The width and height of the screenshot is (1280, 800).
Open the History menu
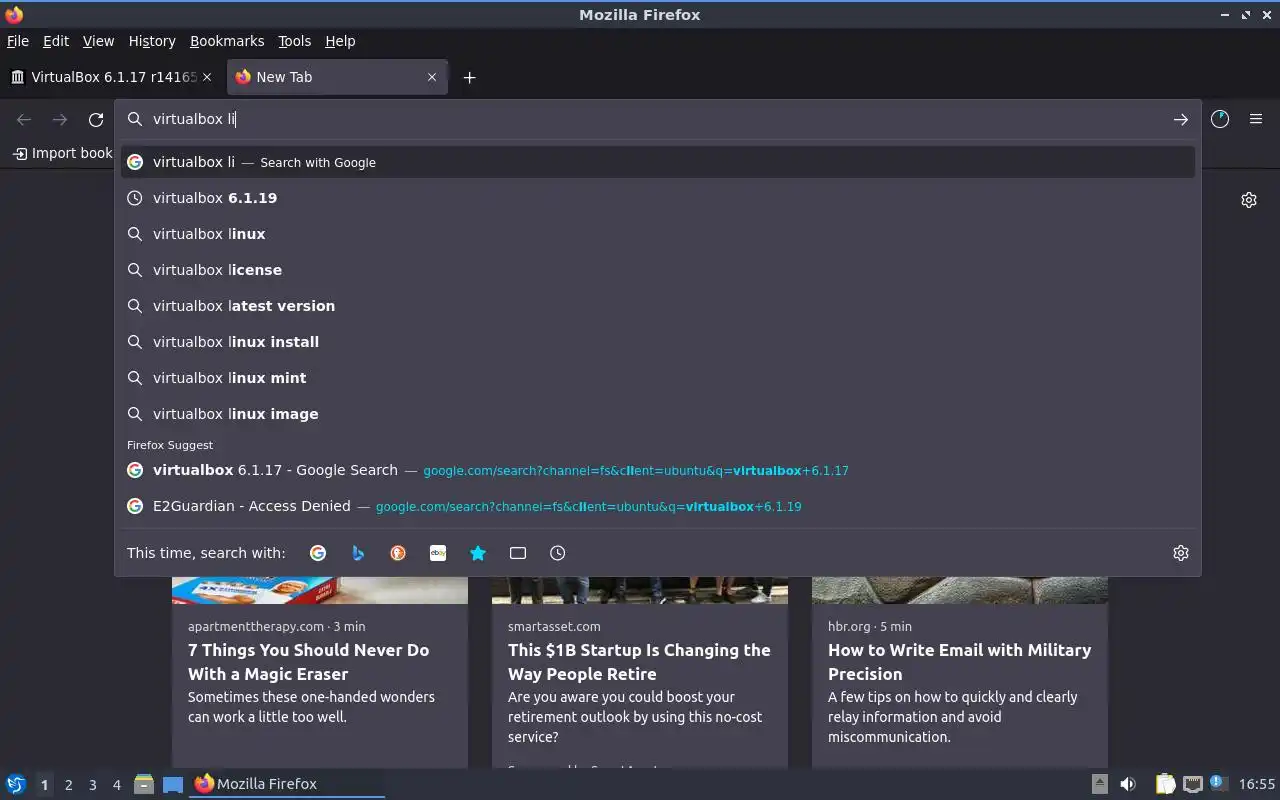[x=152, y=41]
